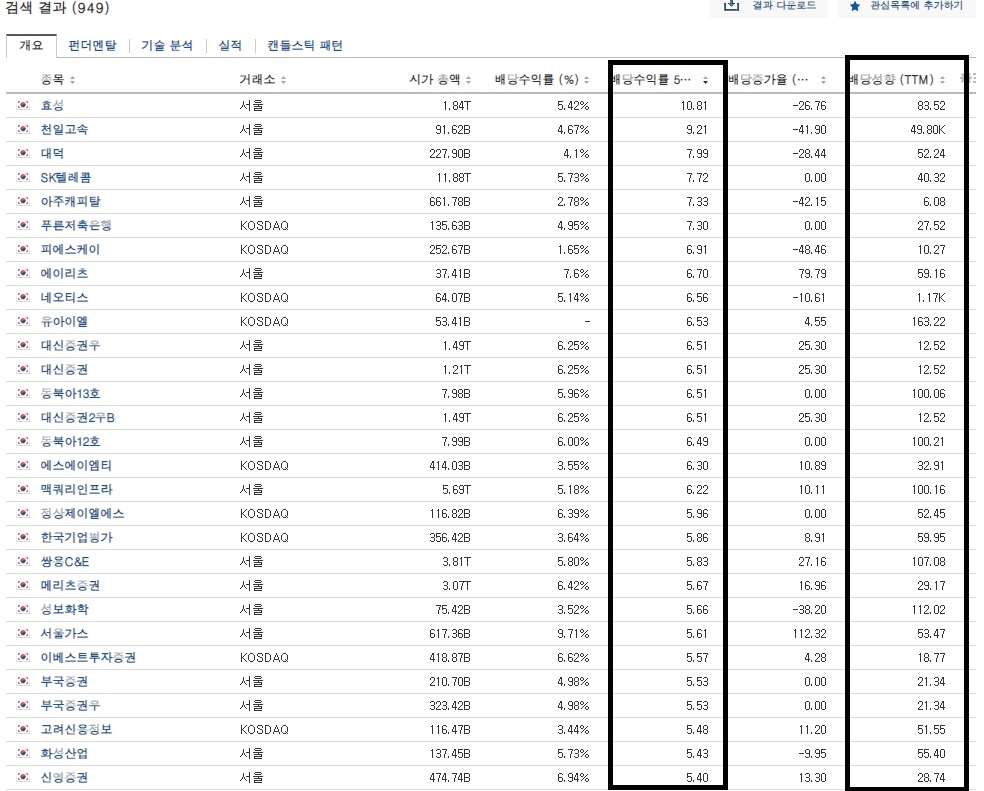Image resolution: width=984 pixels, height=791 pixels.
Task: Click the Korean flag icon beside 효성
Action: click(x=23, y=105)
